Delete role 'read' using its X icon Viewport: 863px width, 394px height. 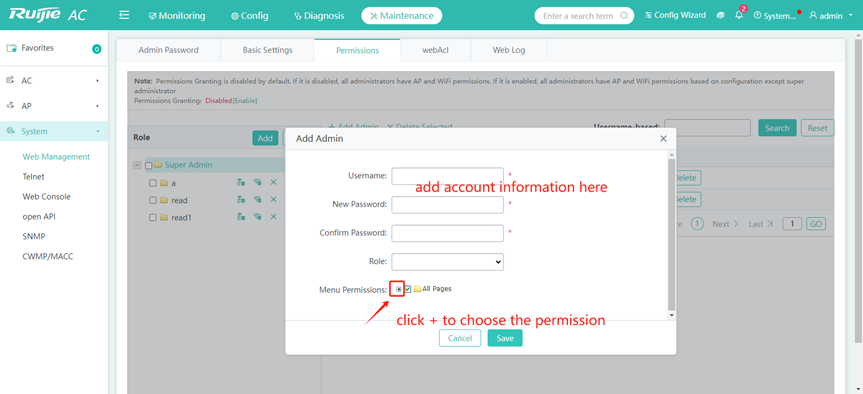pyautogui.click(x=273, y=200)
